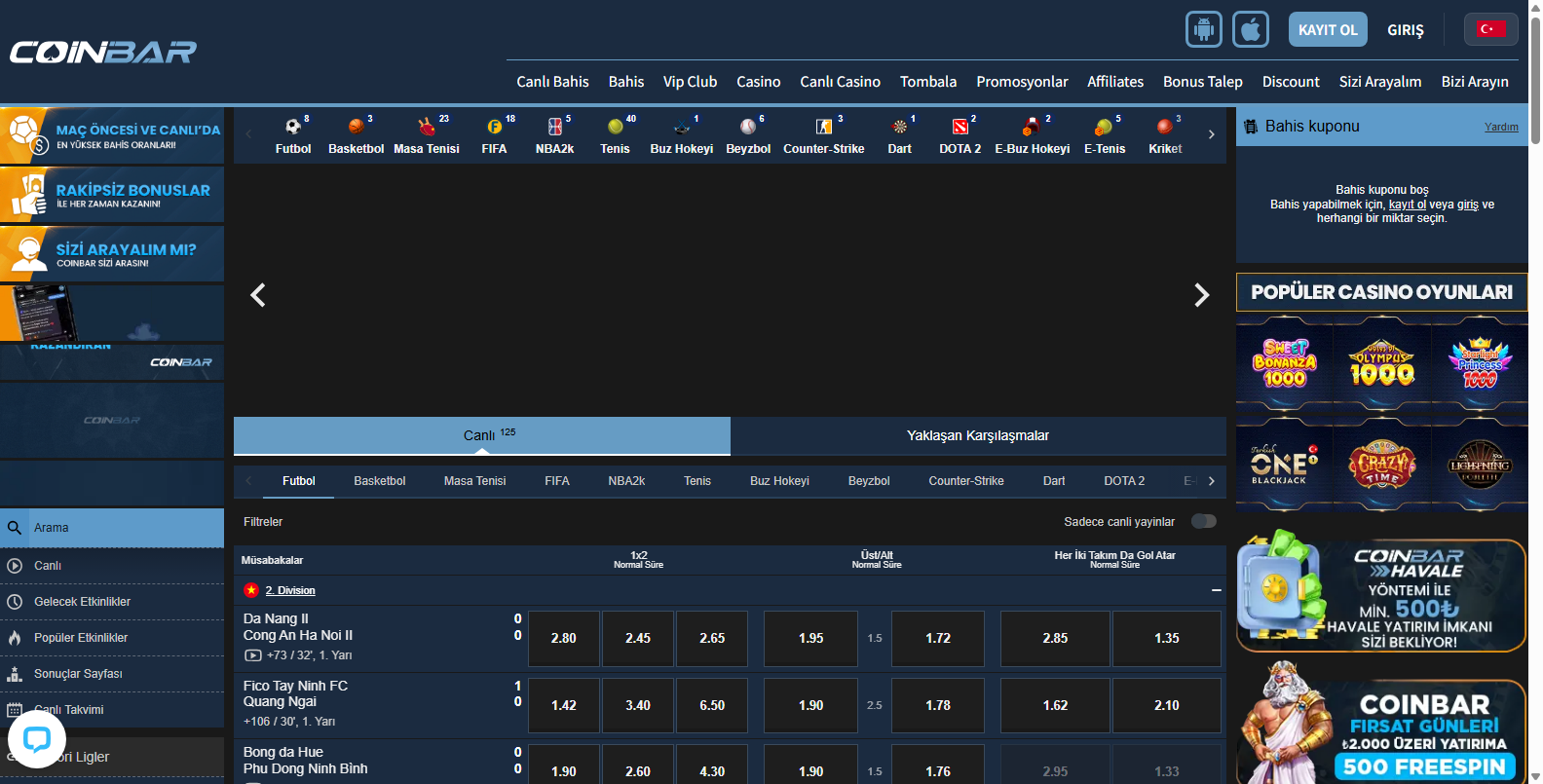This screenshot has width=1543, height=784.
Task: Go to next banner slide
Action: click(1202, 295)
